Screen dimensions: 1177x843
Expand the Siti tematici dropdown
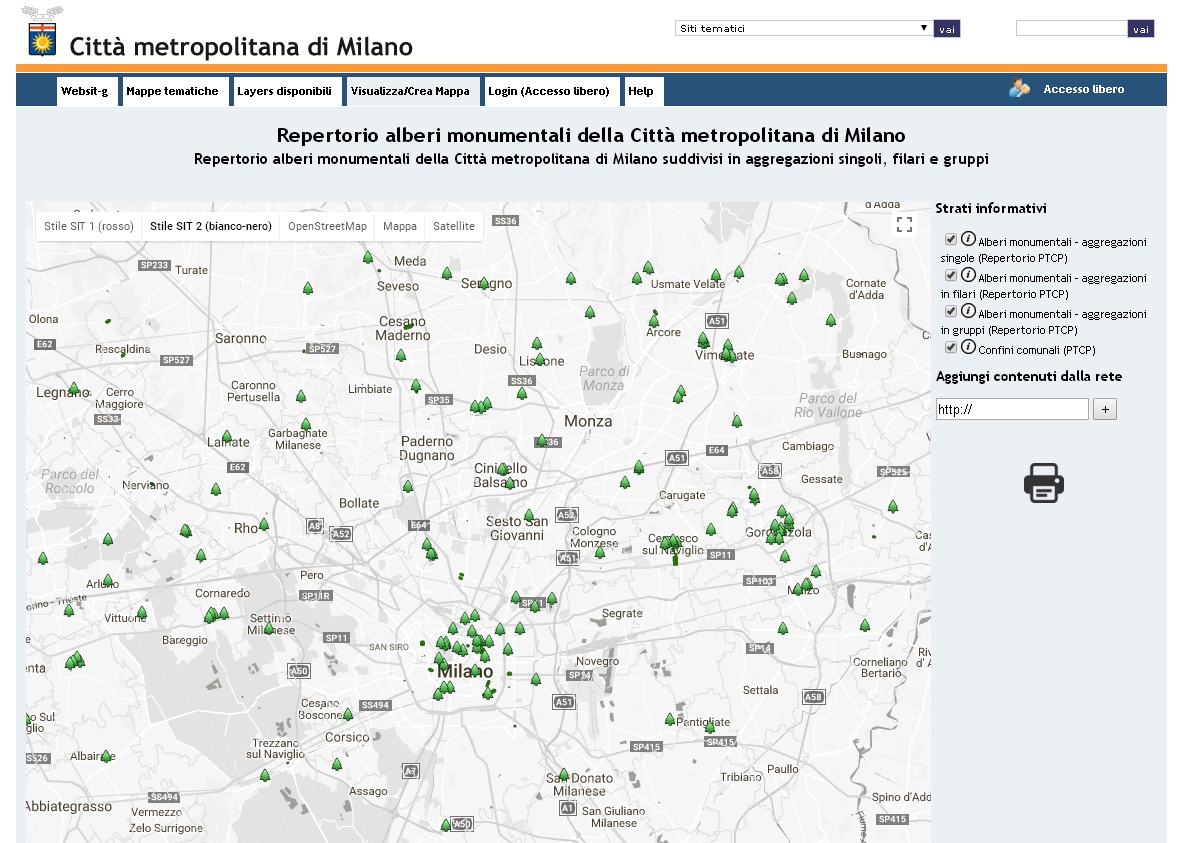[803, 28]
